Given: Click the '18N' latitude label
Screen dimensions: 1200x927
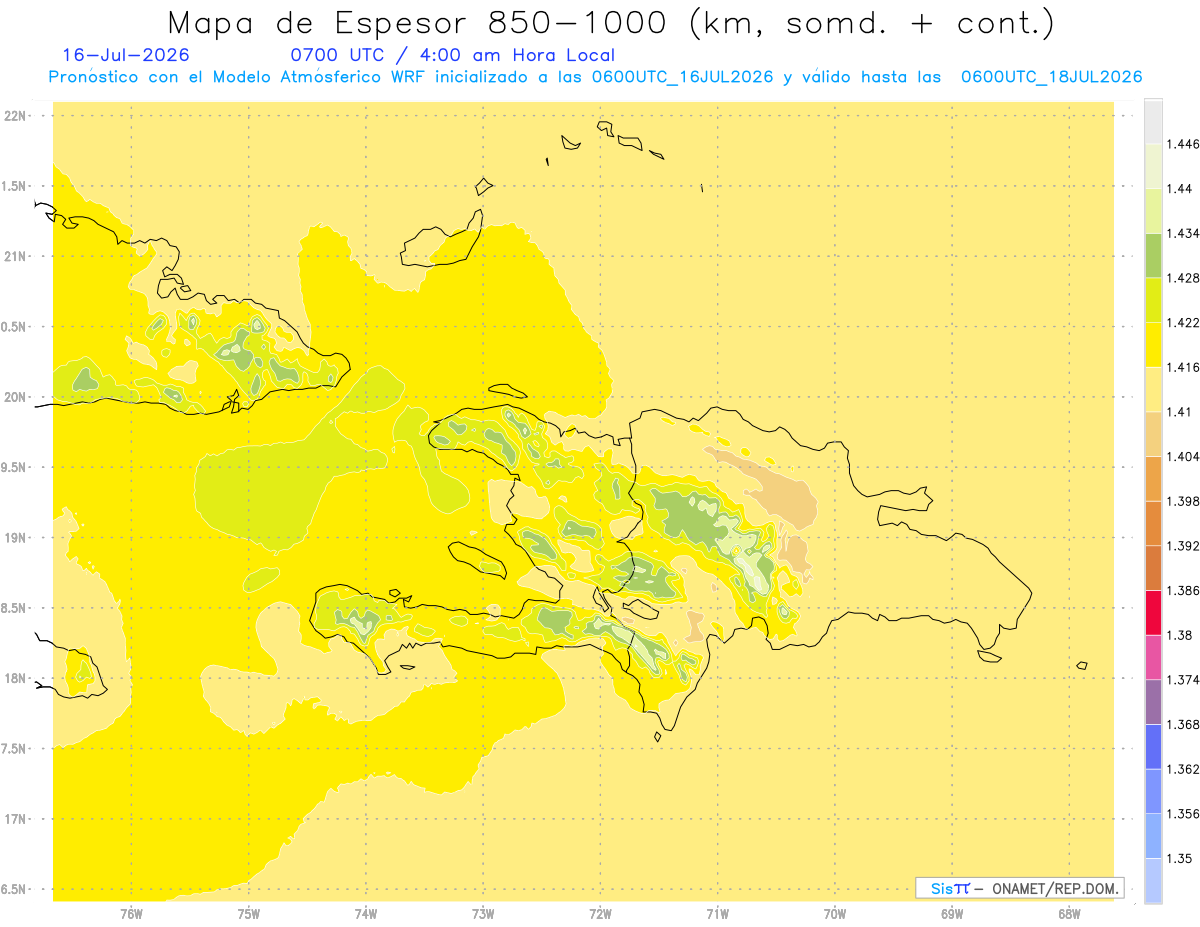Looking at the screenshot, I should [x=15, y=679].
